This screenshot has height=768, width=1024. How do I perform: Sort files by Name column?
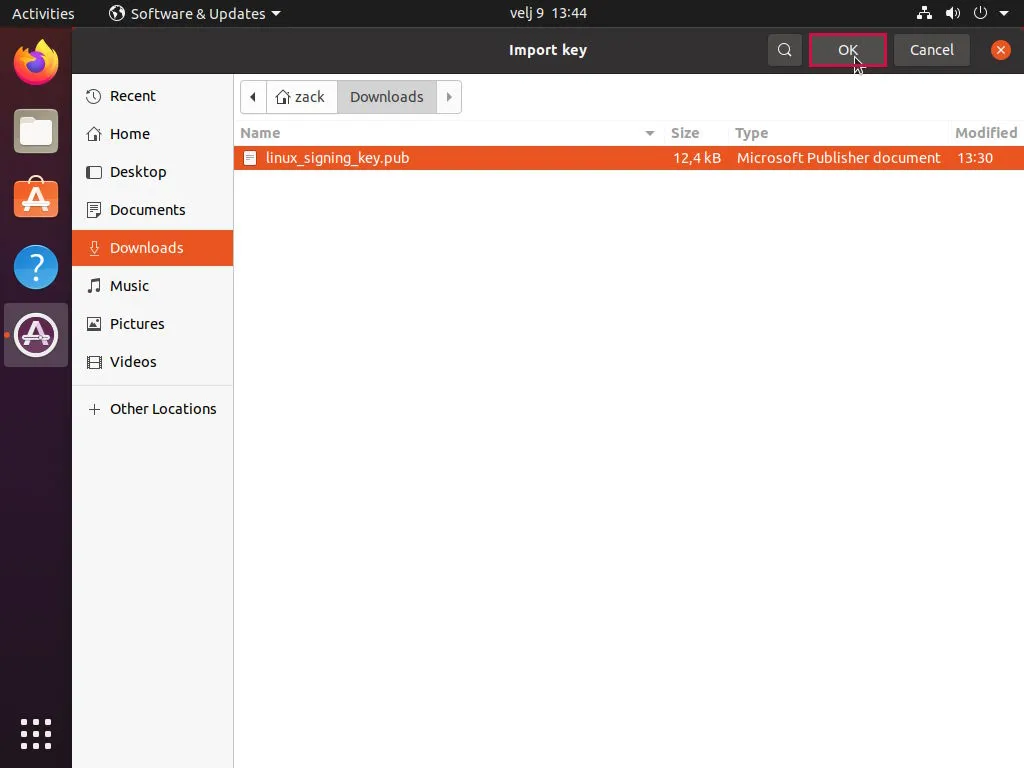coord(448,133)
